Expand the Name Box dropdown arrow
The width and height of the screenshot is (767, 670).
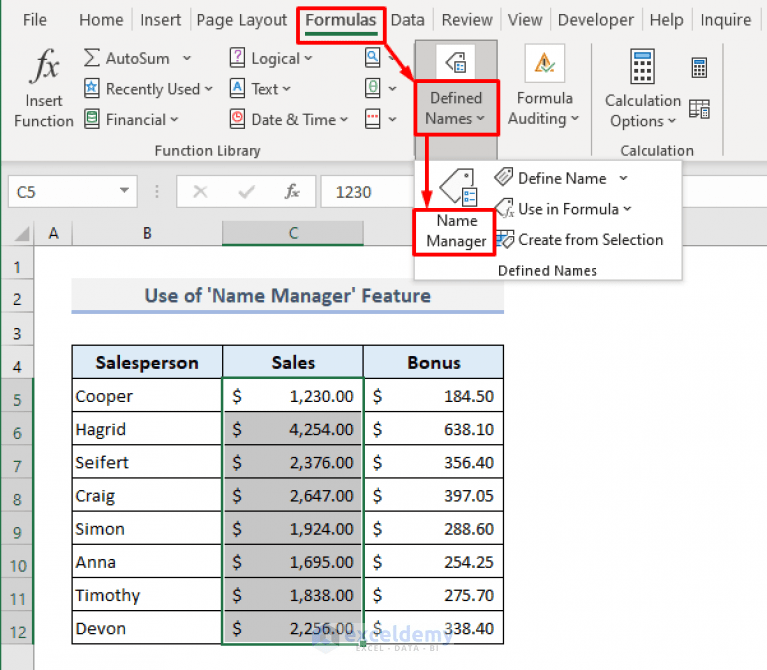pyautogui.click(x=124, y=191)
